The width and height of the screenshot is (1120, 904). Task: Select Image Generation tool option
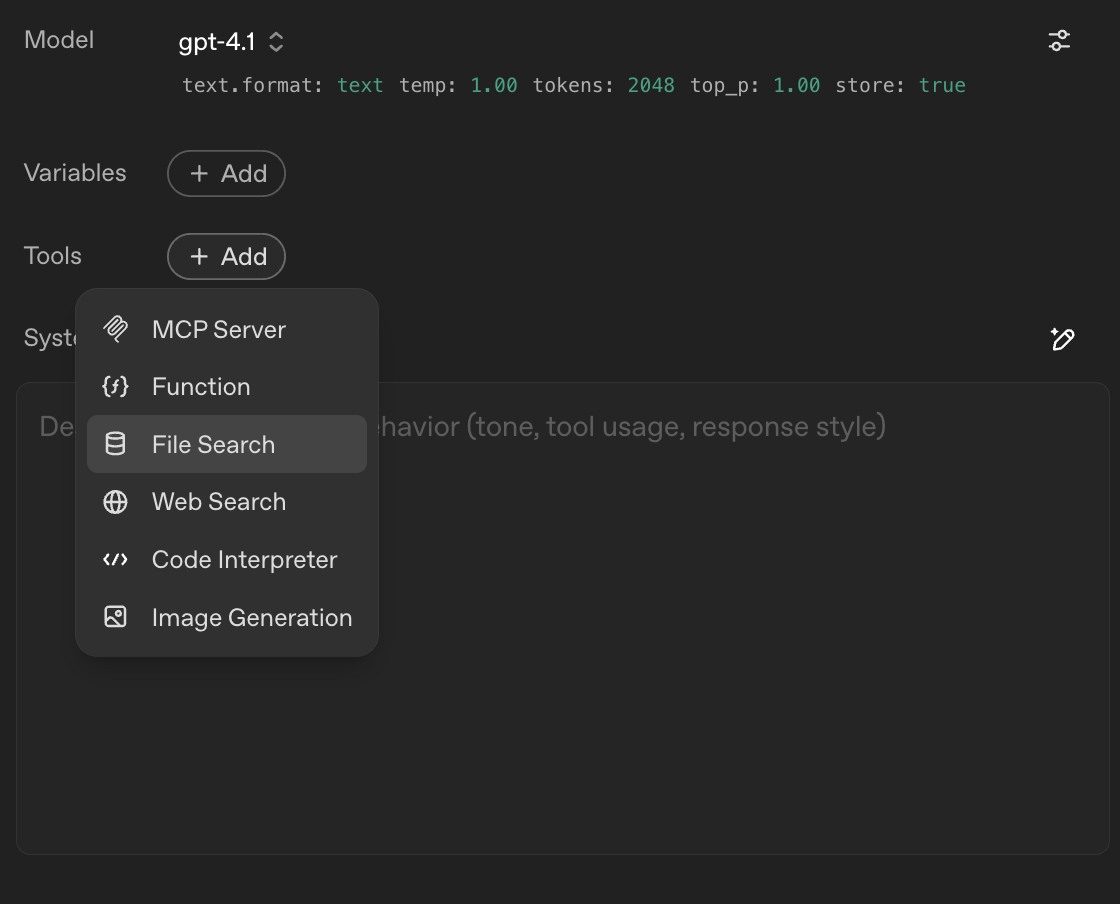point(226,617)
